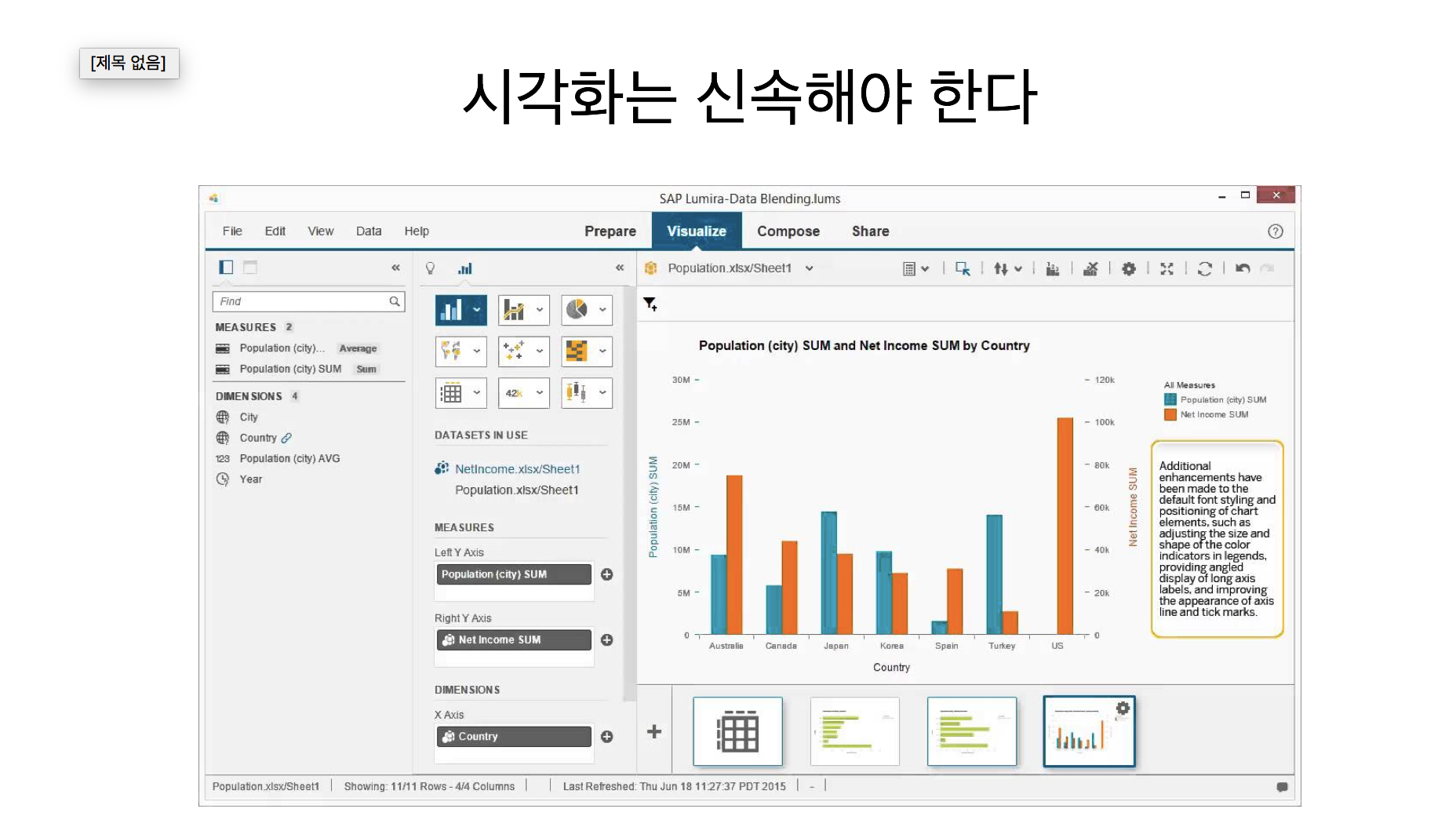Switch to the Visualize tab
Viewport: 1456px width, 827px height.
point(697,231)
